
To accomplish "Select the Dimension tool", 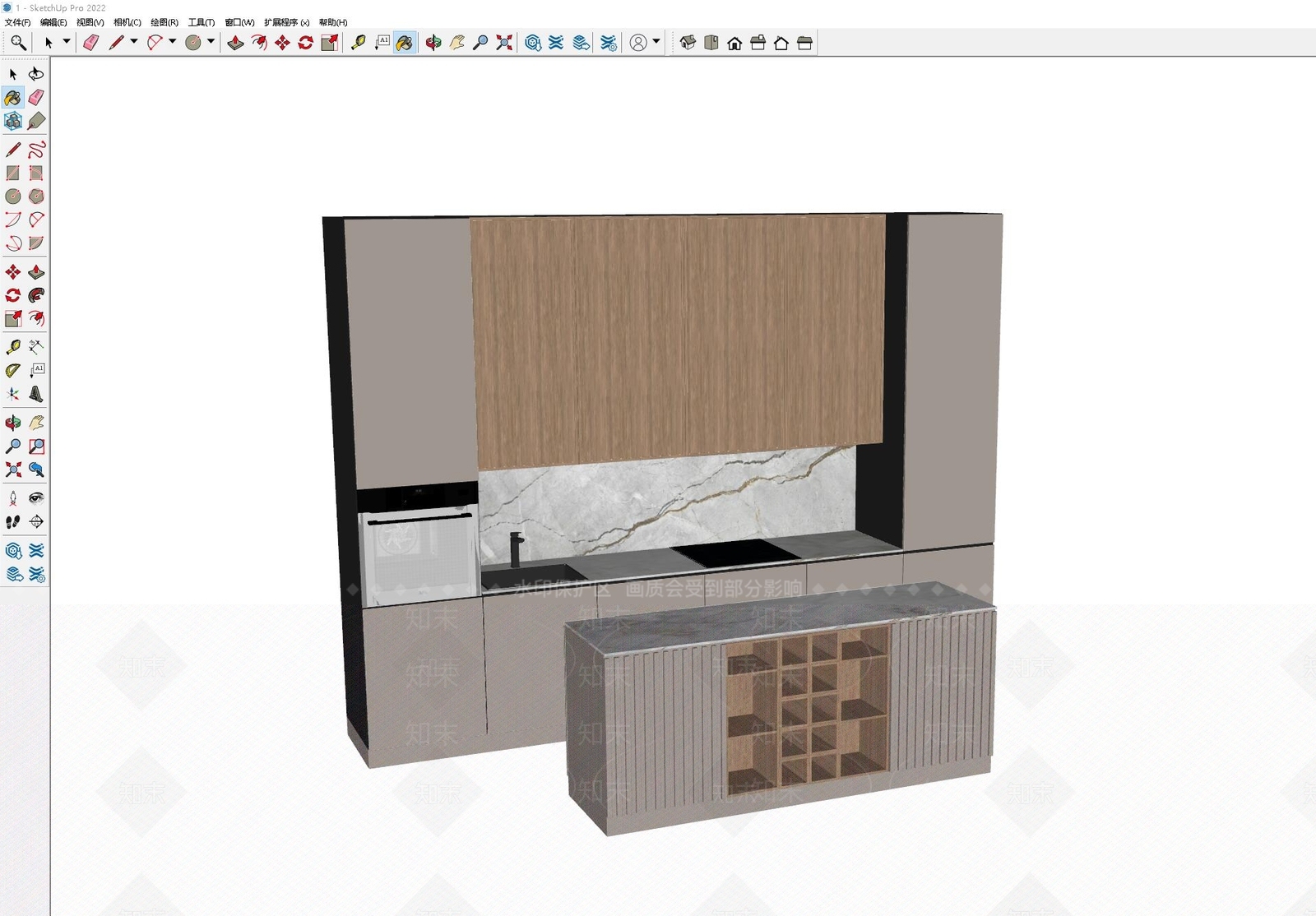I will (x=35, y=347).
